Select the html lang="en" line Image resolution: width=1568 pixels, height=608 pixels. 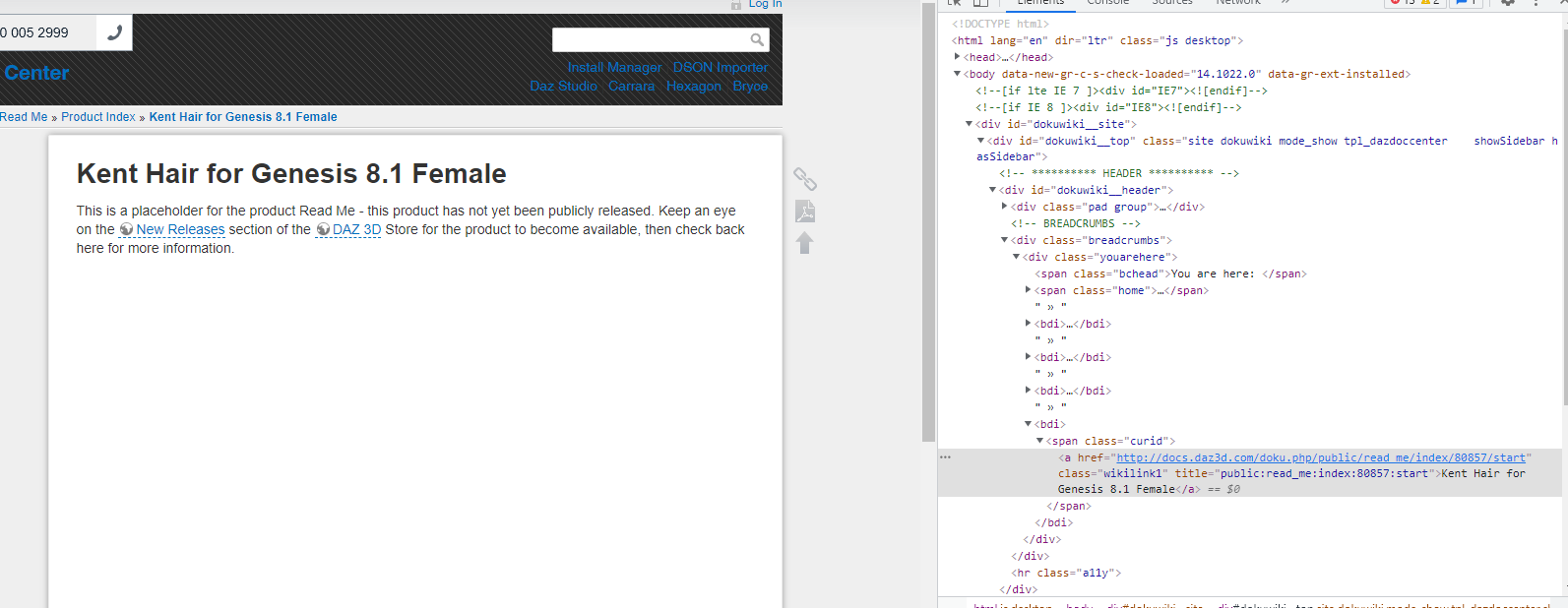1098,40
